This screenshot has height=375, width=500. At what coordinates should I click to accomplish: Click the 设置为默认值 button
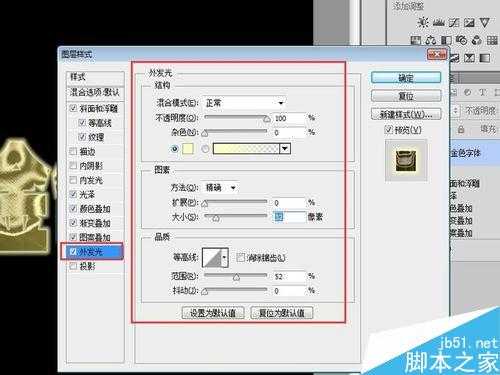213,313
